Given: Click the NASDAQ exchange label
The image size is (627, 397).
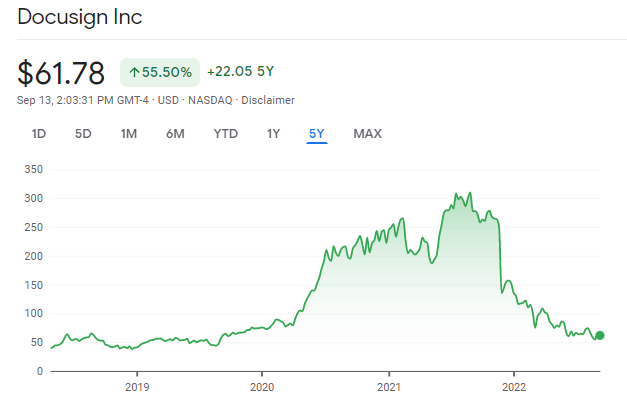Looking at the screenshot, I should (210, 100).
